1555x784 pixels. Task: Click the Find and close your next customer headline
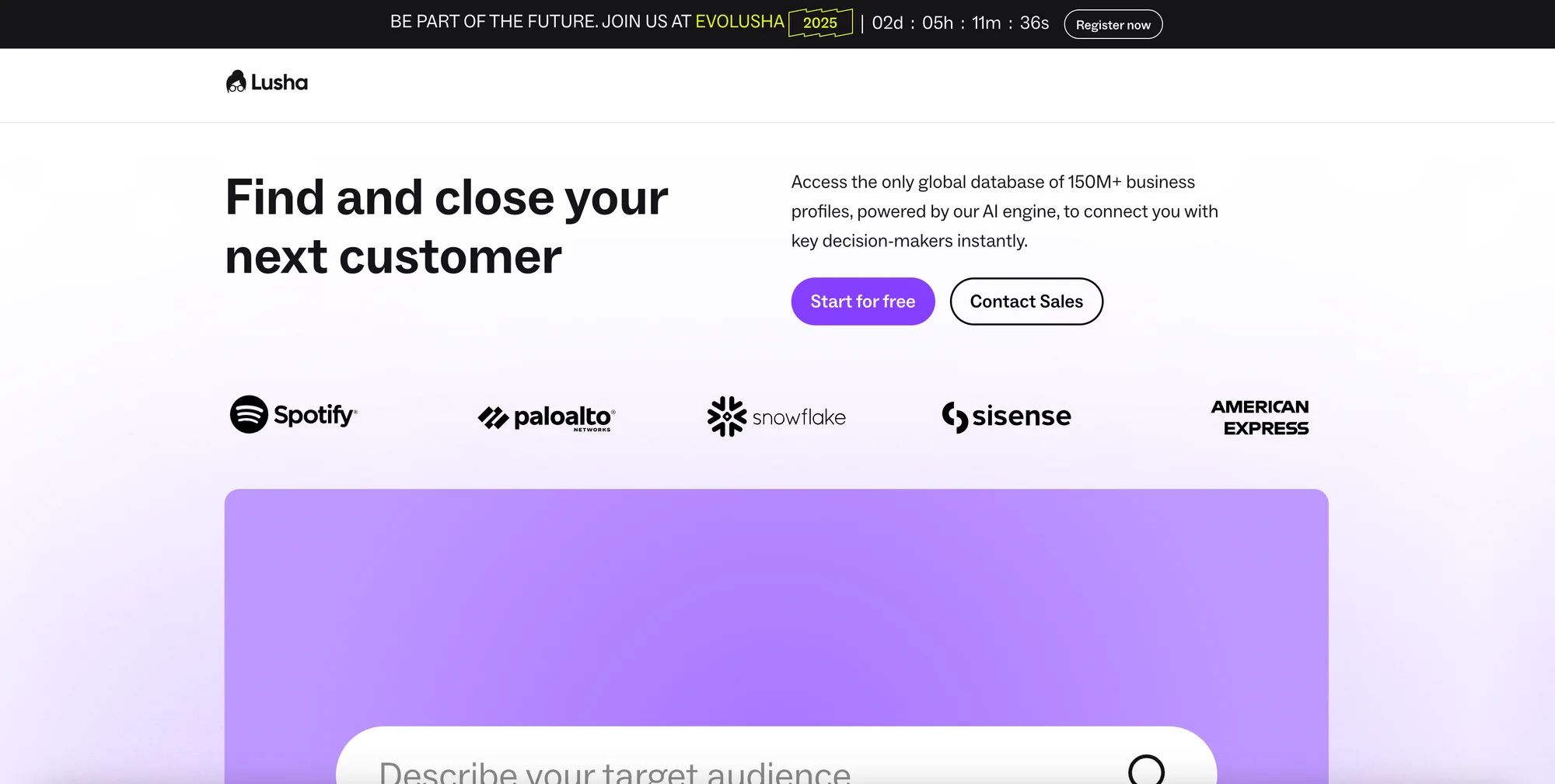click(447, 226)
